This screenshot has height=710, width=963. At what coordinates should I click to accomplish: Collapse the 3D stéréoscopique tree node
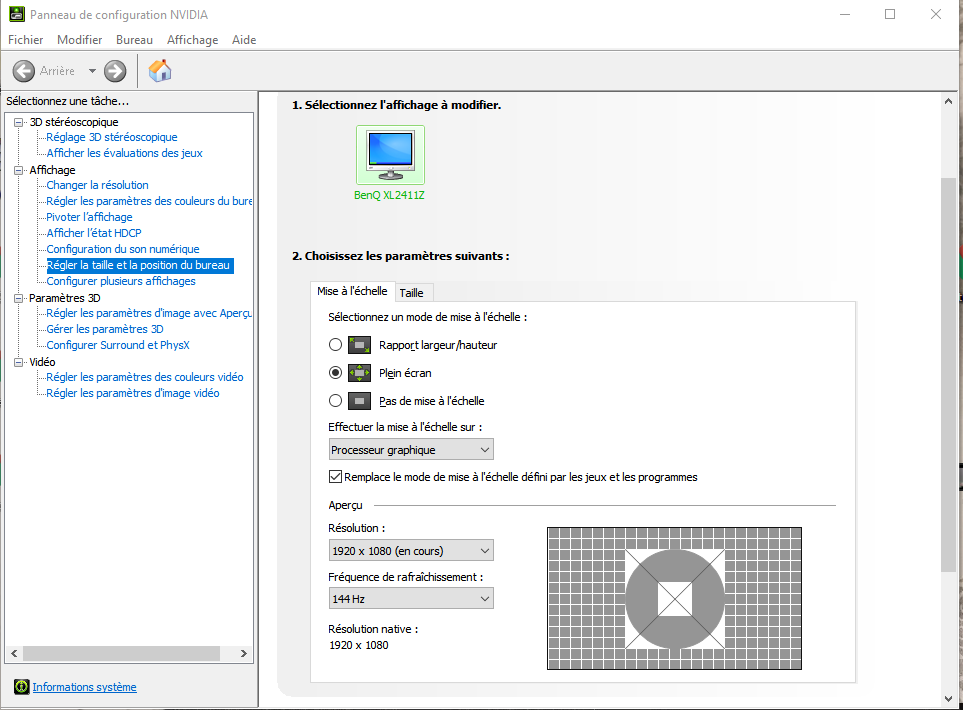click(x=18, y=122)
